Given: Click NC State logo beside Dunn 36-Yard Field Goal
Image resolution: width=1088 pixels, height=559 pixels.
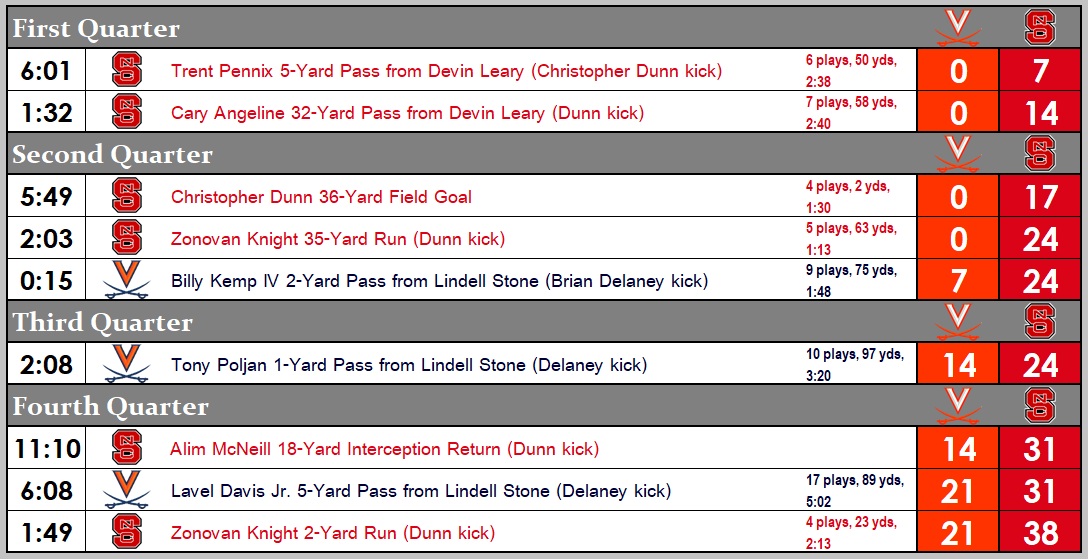Looking at the screenshot, I should click(127, 196).
